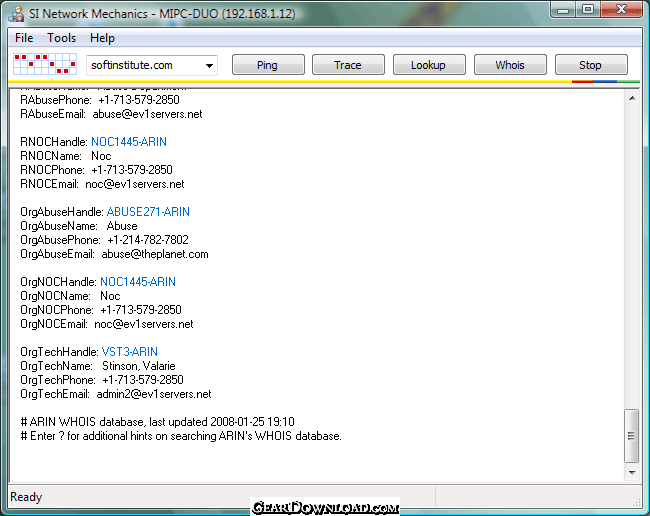Minimize the SI Network Mechanics window
This screenshot has width=650, height=516.
(563, 10)
